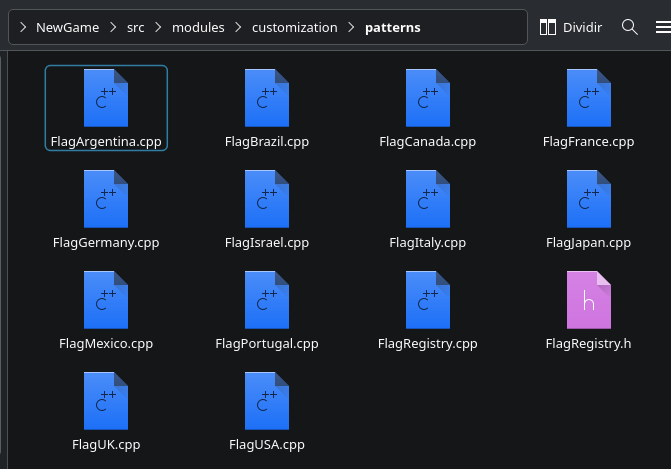Click the FlagIsrael.cpp file icon
Viewport: 671px width, 469px height.
point(267,199)
